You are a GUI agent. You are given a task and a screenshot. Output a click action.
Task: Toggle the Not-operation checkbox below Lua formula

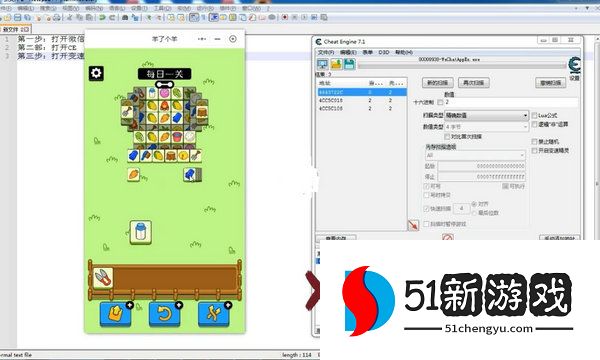535,124
